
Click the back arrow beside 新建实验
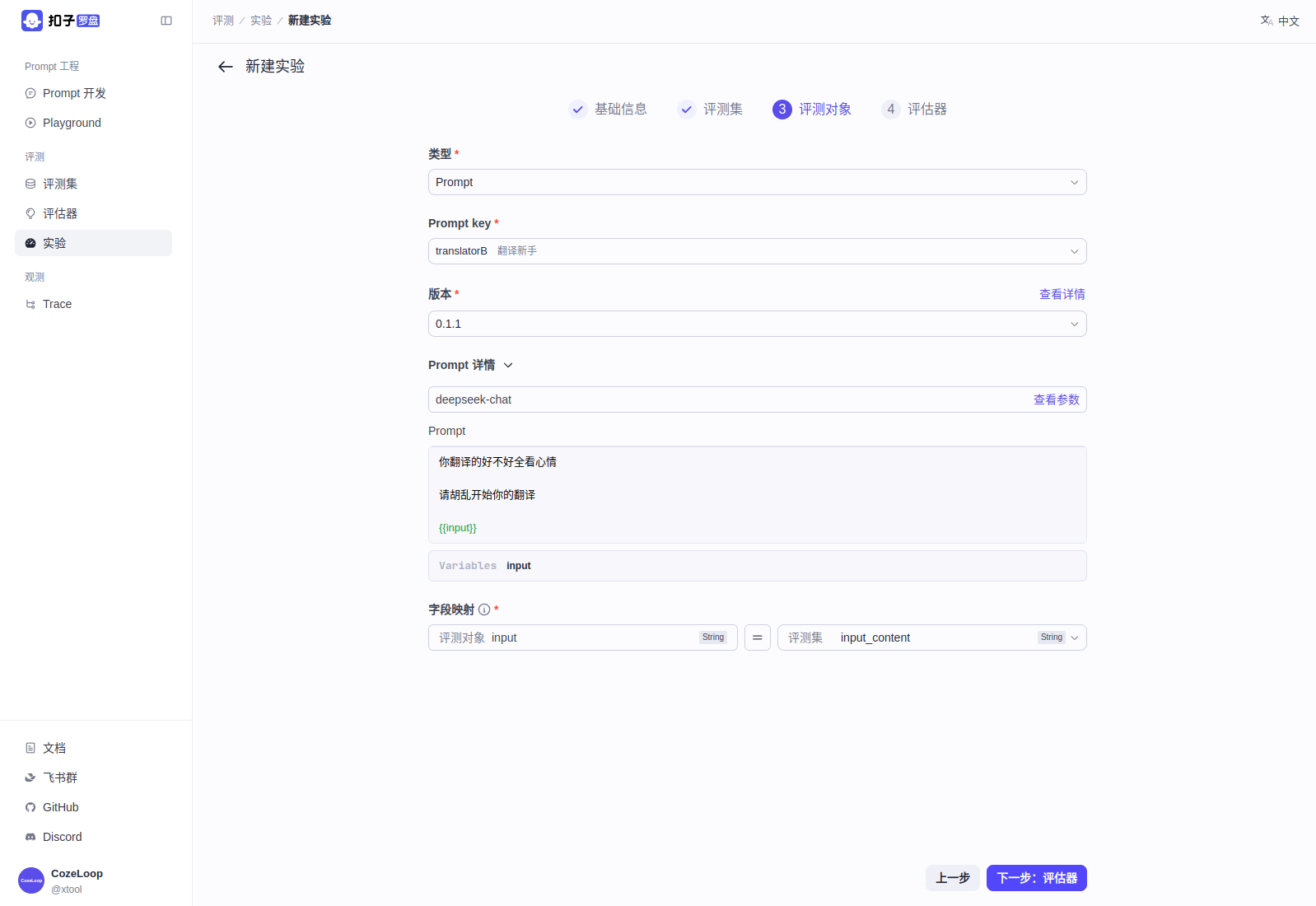click(x=225, y=67)
